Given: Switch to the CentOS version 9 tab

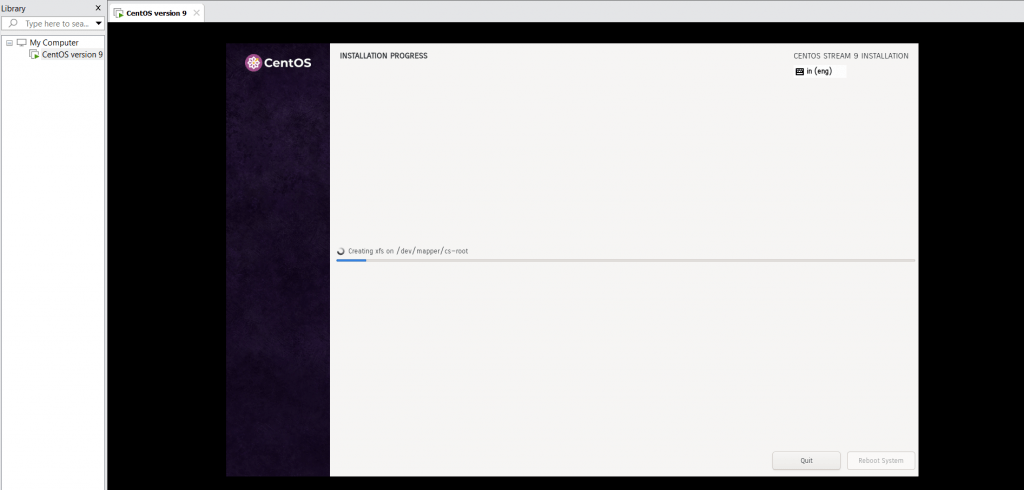Looking at the screenshot, I should (x=156, y=13).
